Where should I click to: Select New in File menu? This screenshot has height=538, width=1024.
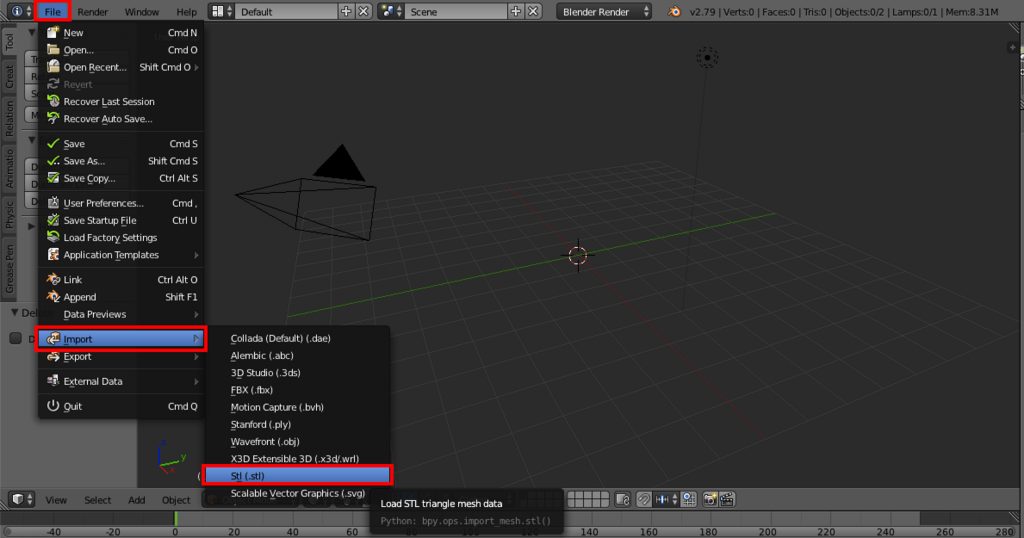pos(121,33)
